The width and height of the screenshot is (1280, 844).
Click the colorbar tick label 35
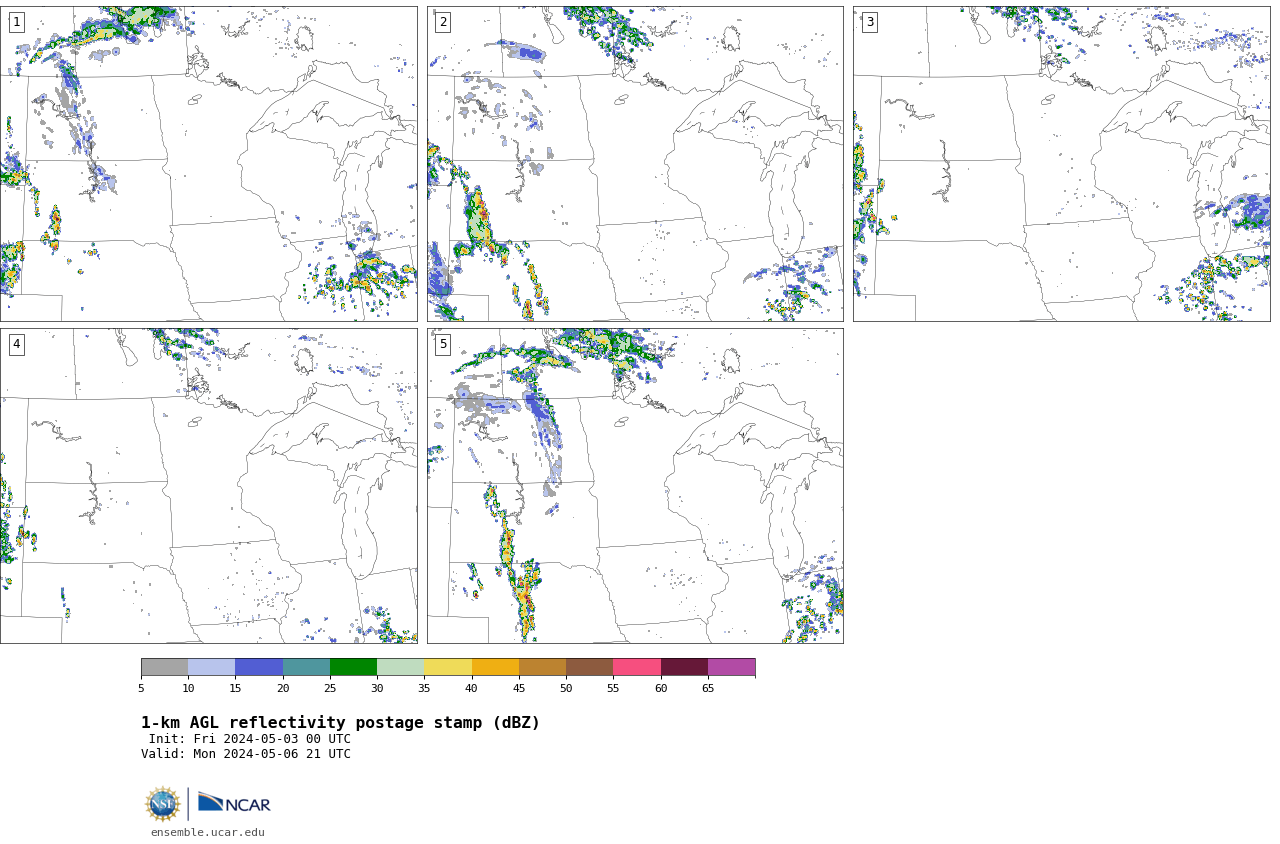(x=424, y=688)
